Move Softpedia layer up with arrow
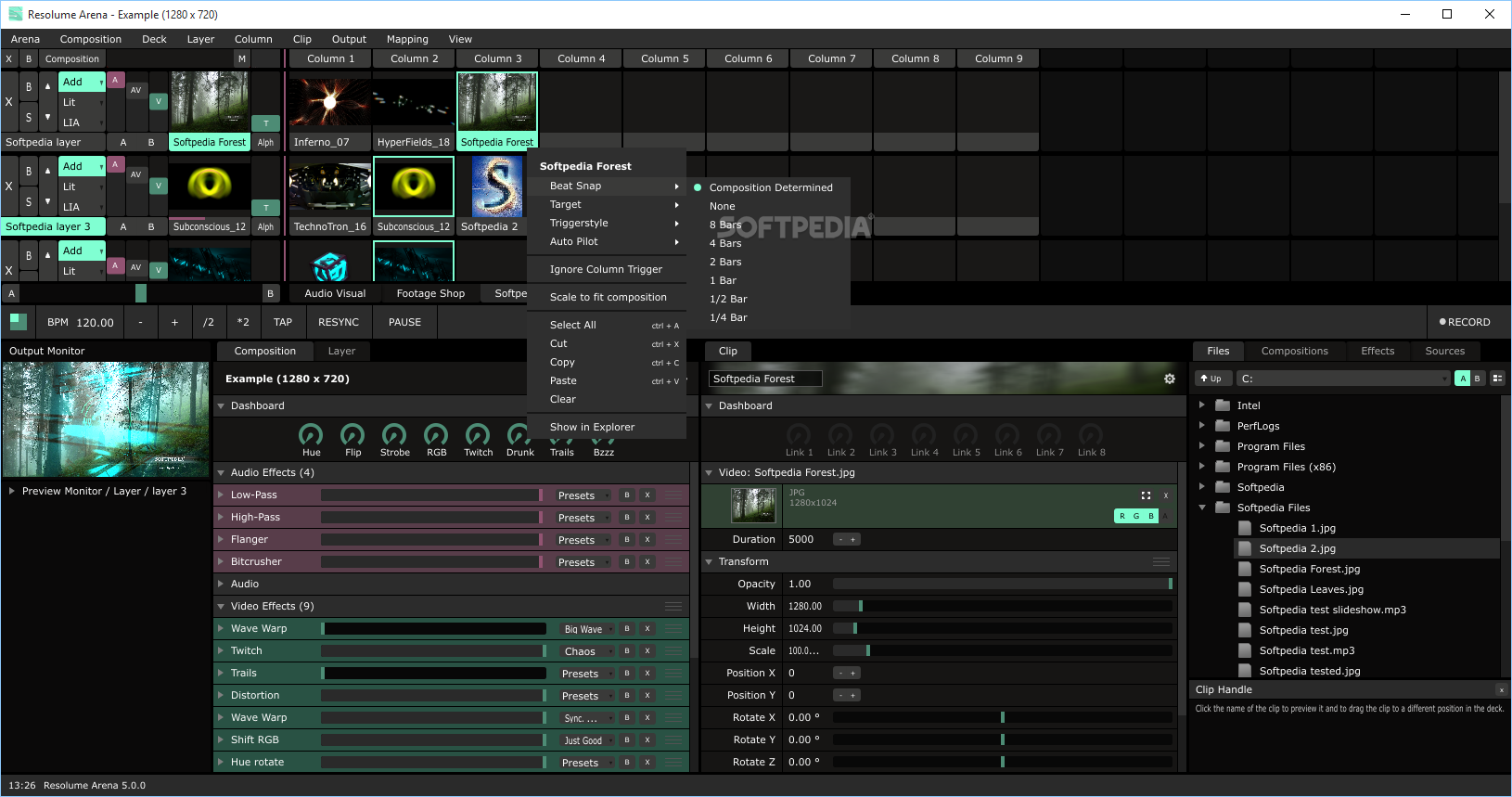 coord(47,87)
